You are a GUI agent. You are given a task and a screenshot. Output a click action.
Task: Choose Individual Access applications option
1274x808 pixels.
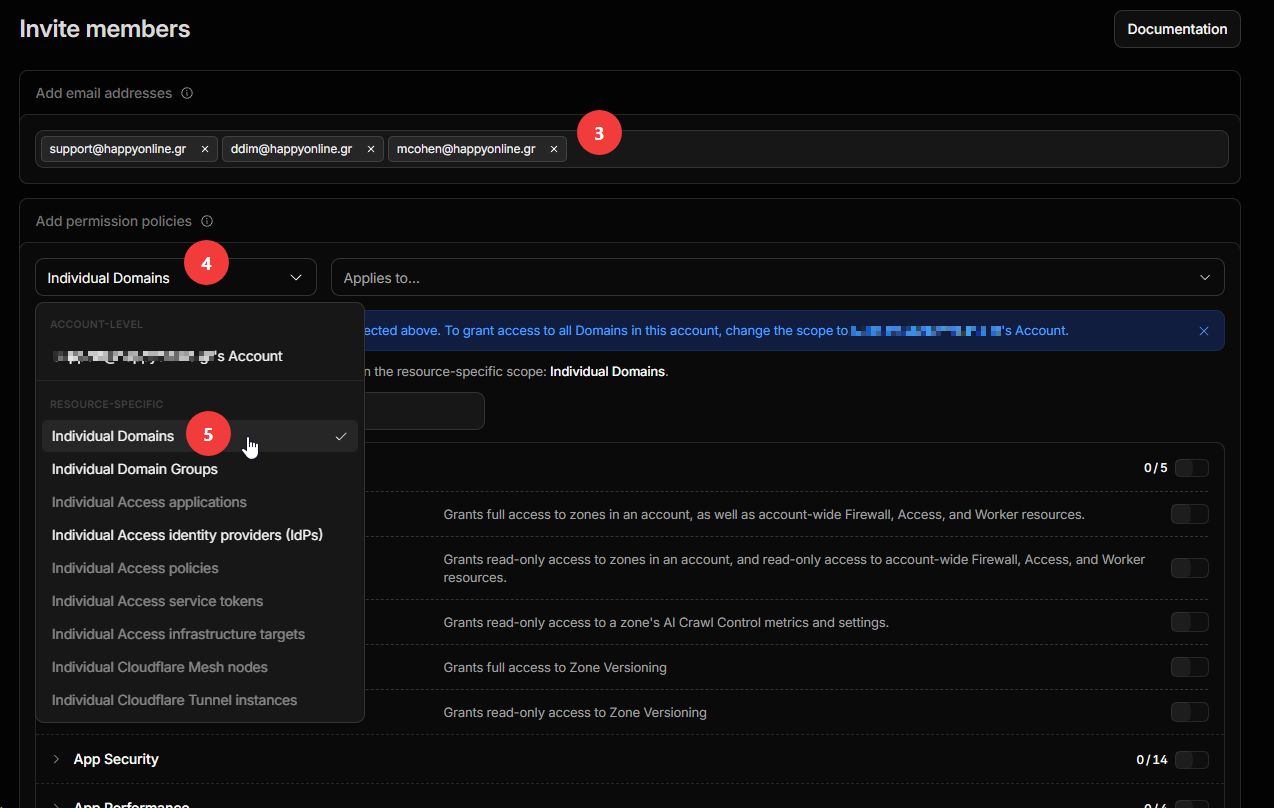(200, 502)
